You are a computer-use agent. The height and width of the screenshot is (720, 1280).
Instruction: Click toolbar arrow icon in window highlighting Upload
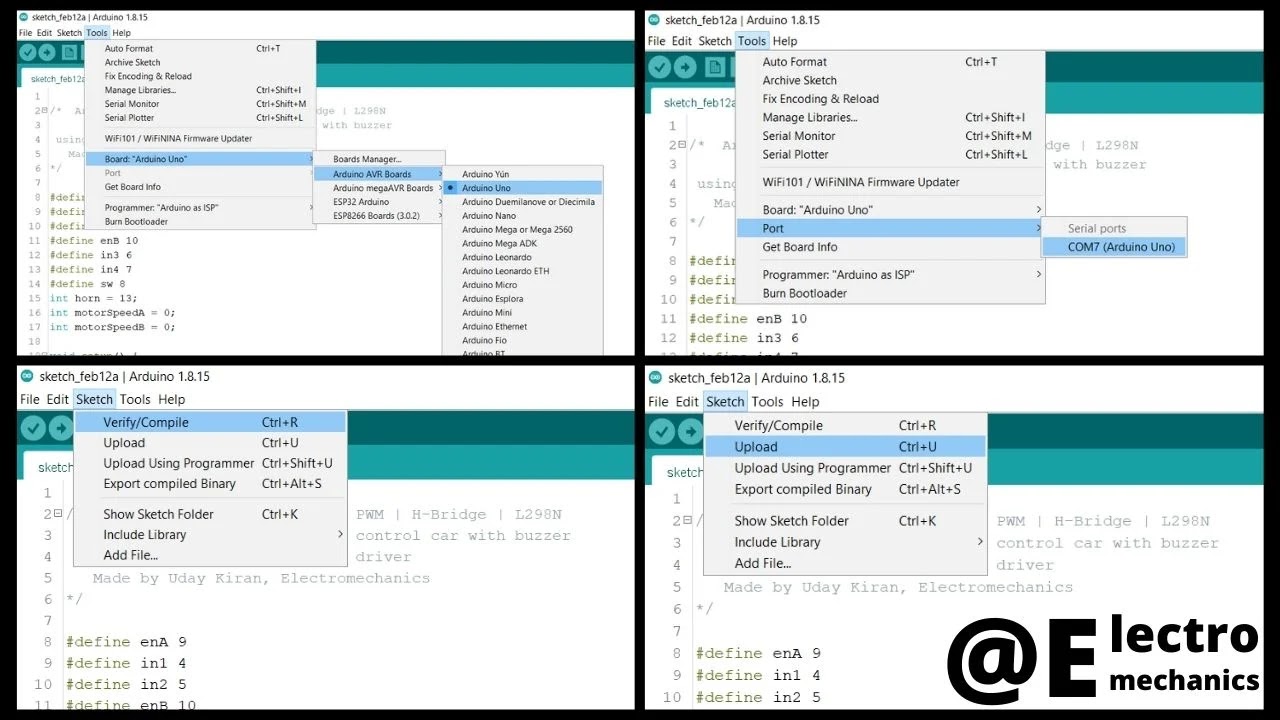click(x=690, y=431)
